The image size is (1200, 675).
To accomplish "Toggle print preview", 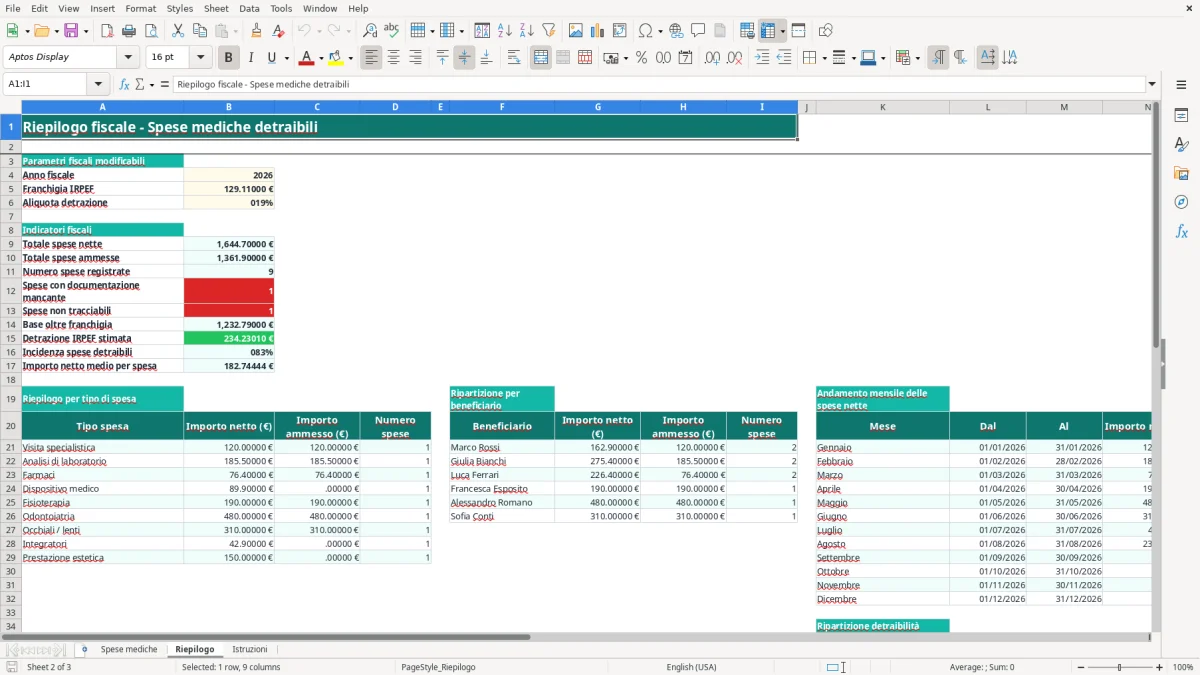I will point(151,31).
